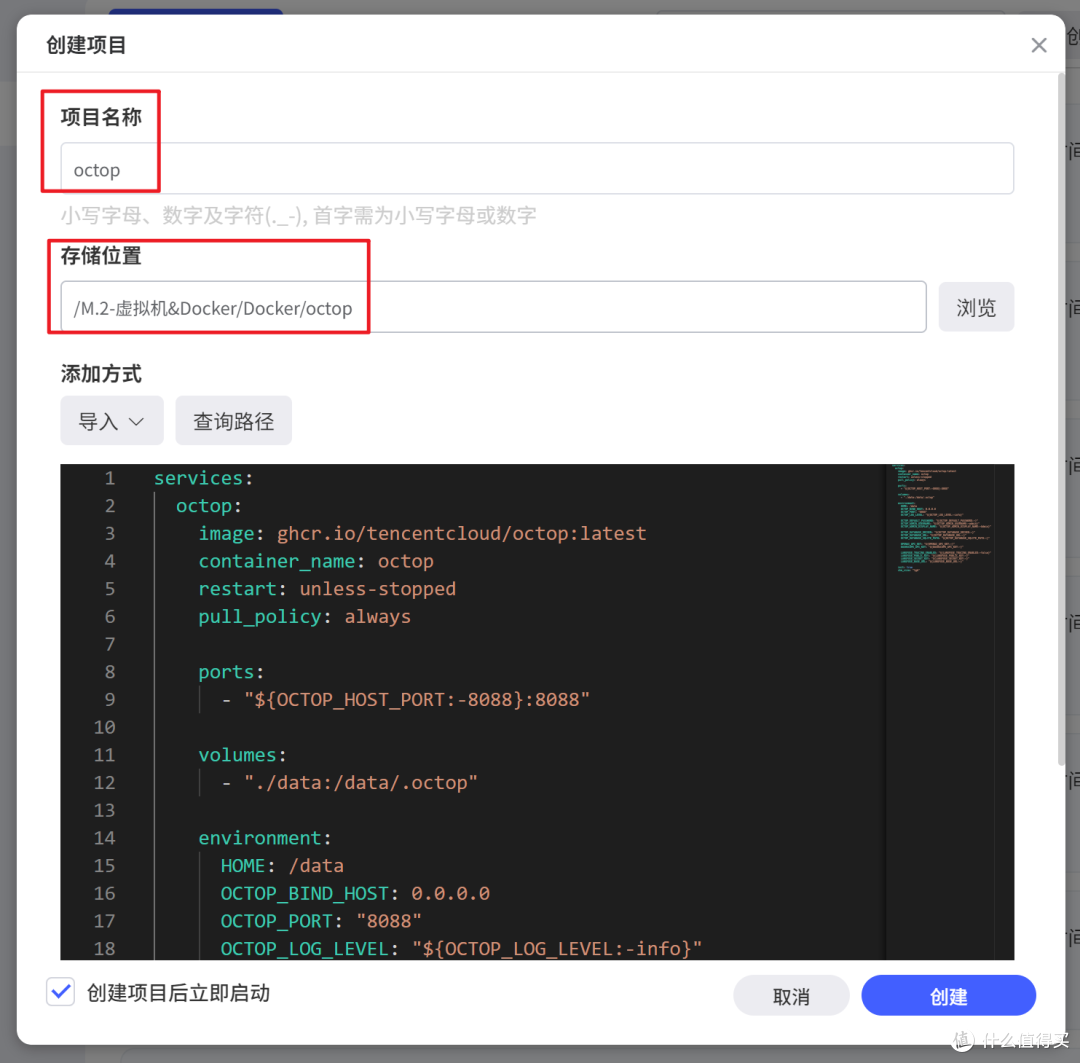Click the image line ghcr.io/tencentcloud/octop:latest
The height and width of the screenshot is (1063, 1080).
[x=422, y=533]
